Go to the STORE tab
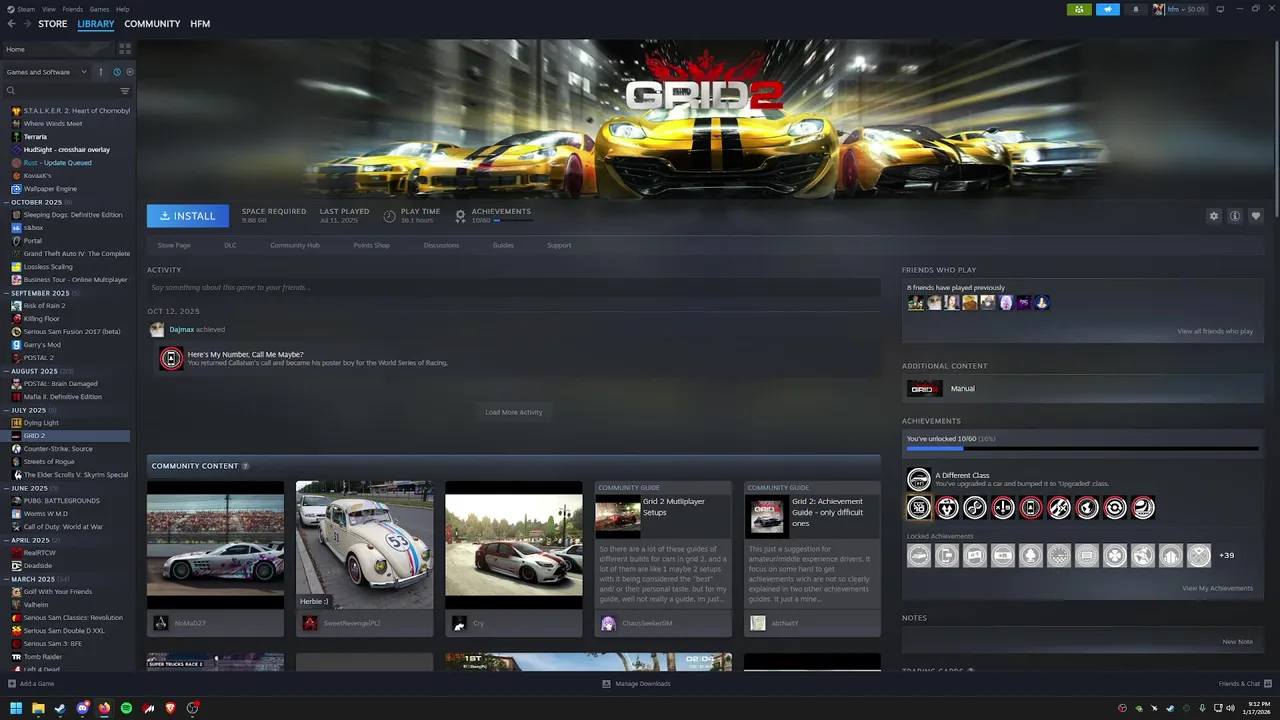The width and height of the screenshot is (1280, 720). point(53,24)
